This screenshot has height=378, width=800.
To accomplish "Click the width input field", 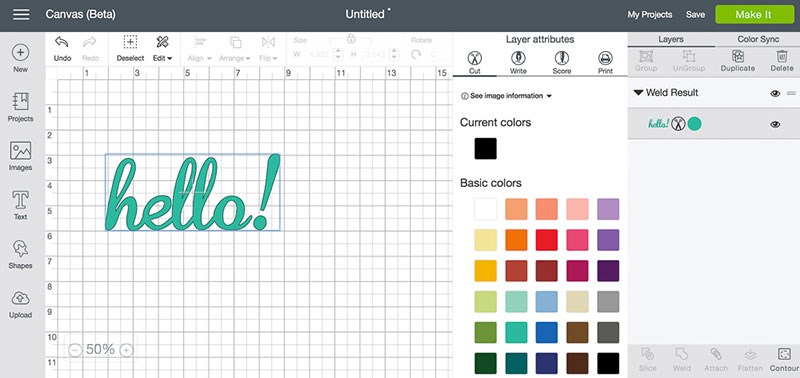I will 320,54.
